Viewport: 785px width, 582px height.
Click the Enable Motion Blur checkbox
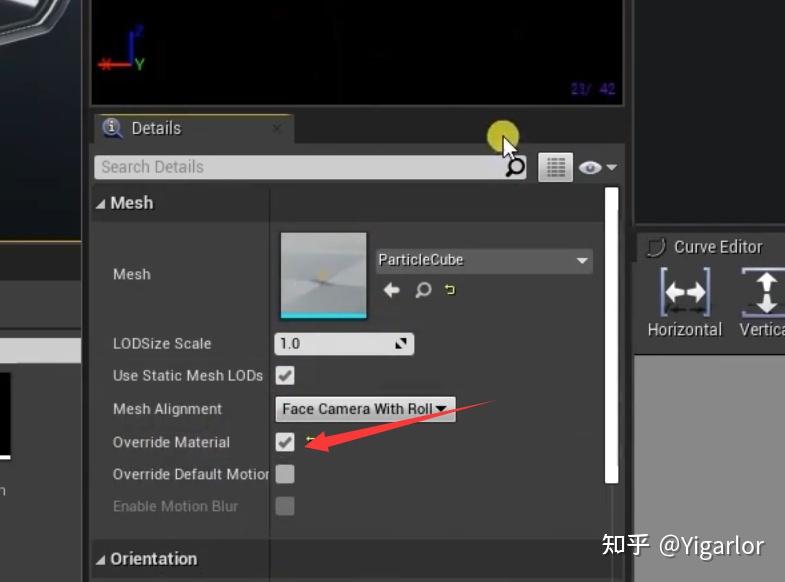pyautogui.click(x=285, y=506)
